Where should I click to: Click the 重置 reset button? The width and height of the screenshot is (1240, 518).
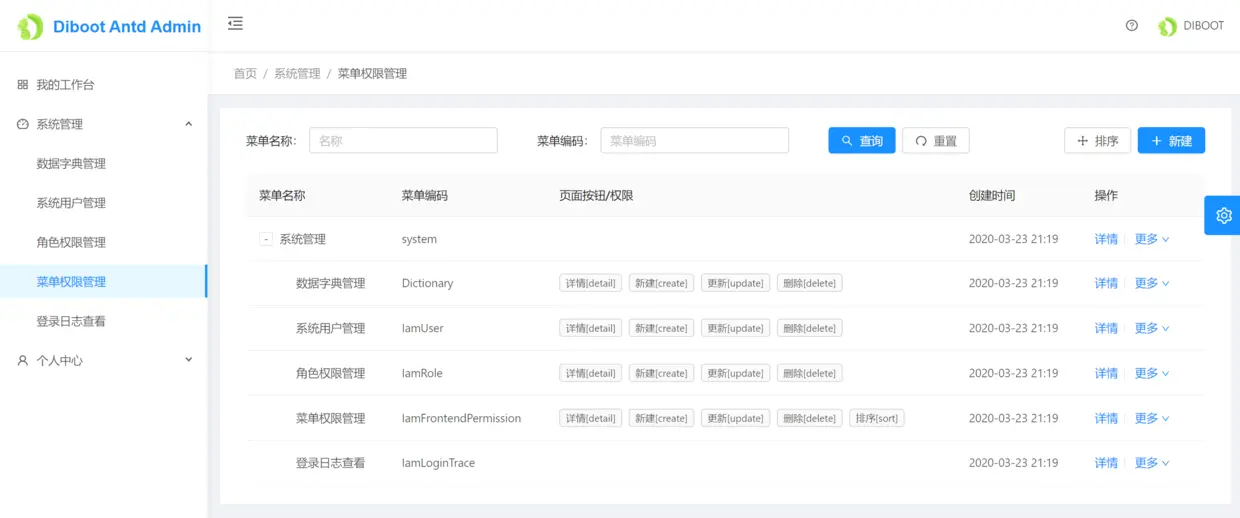[936, 141]
